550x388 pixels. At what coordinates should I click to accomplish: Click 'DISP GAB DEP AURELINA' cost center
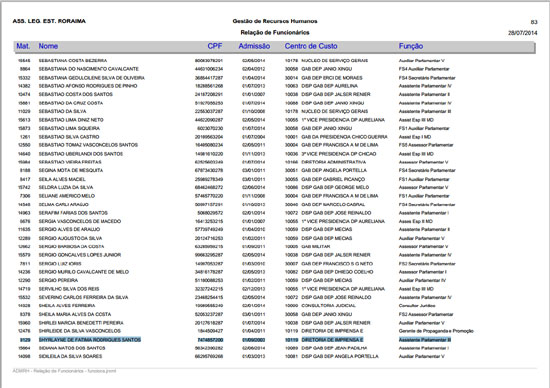(330, 86)
